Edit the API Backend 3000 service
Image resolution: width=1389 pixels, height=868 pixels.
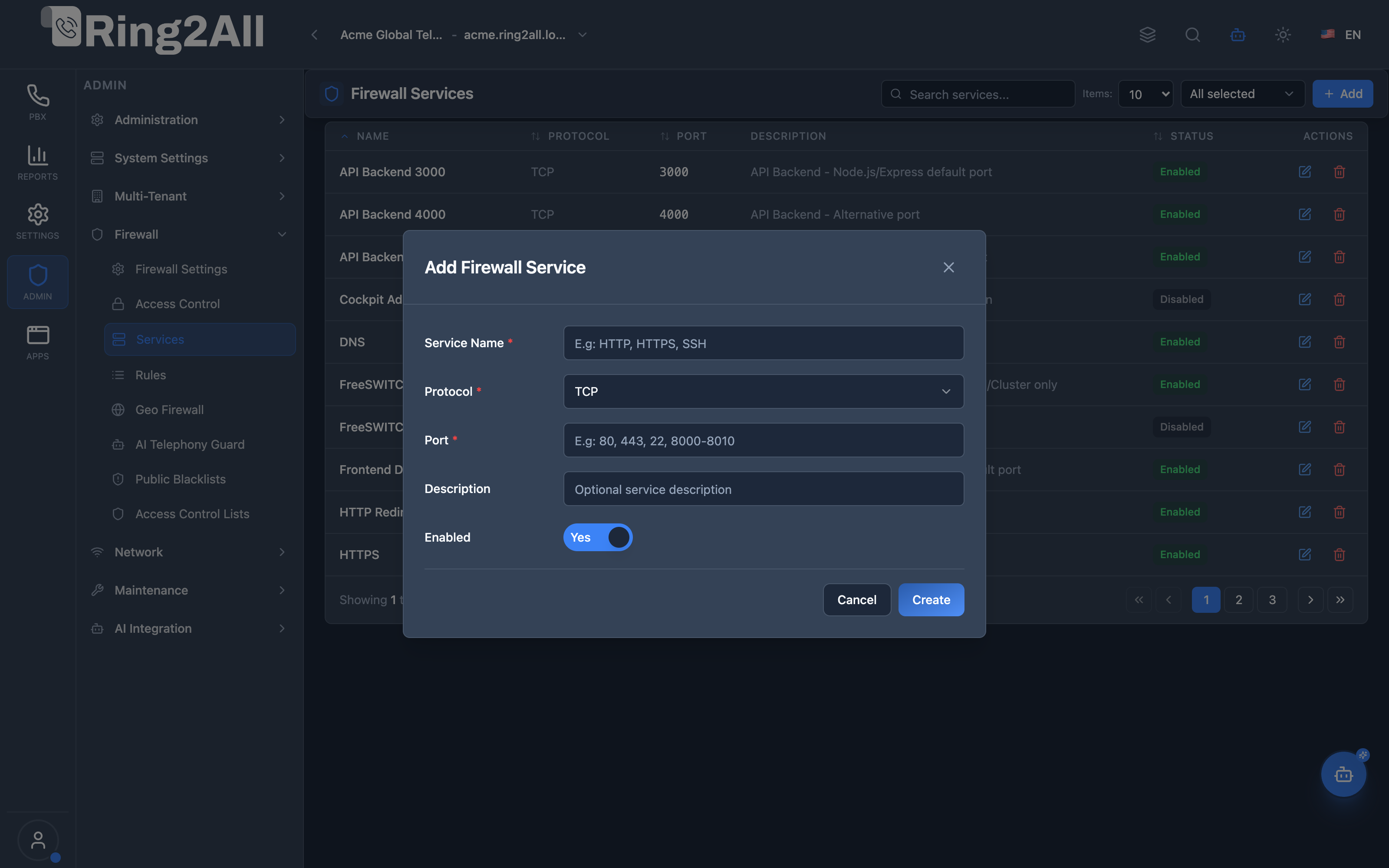[1305, 172]
